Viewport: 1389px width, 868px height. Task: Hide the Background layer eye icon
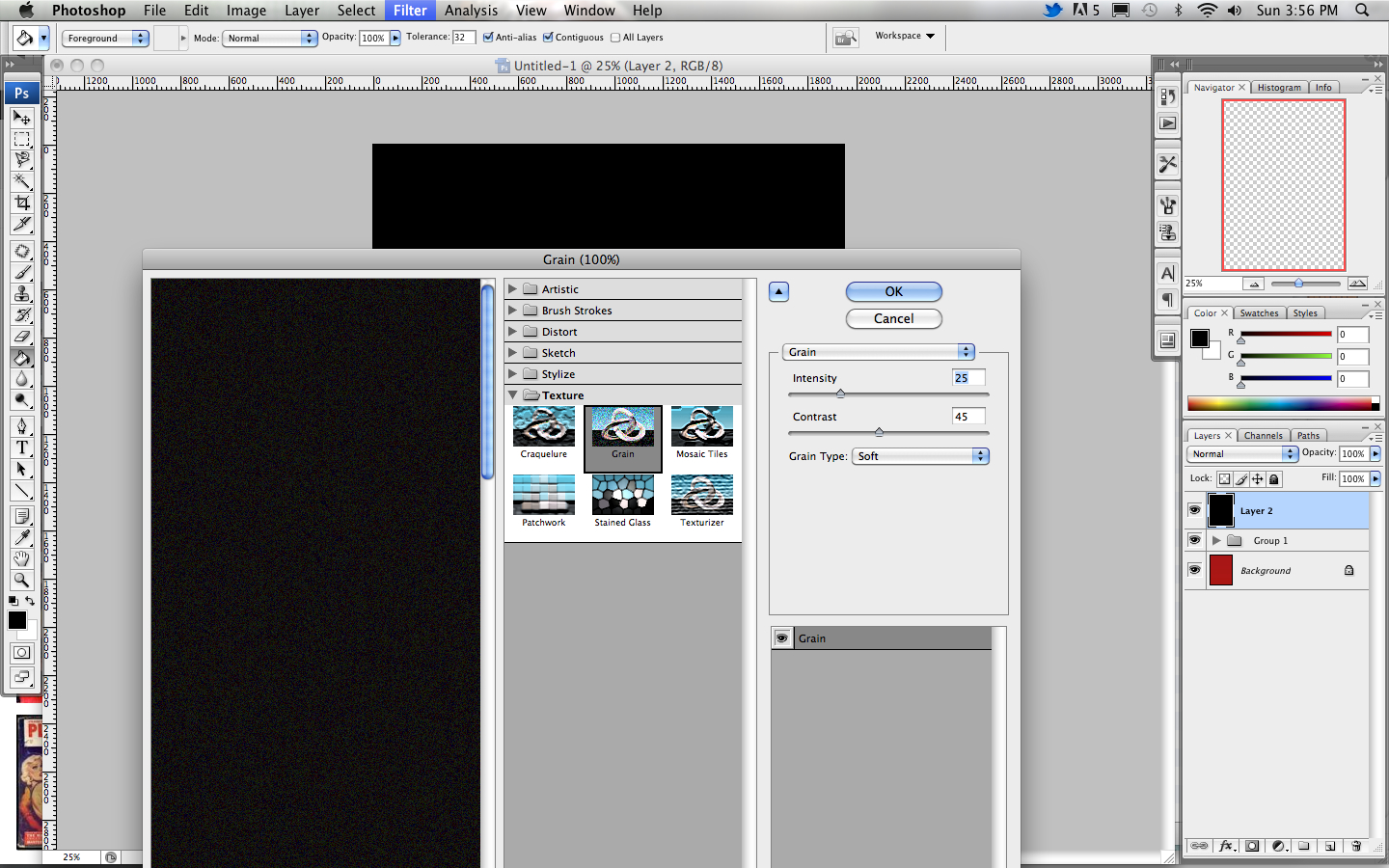[1194, 570]
